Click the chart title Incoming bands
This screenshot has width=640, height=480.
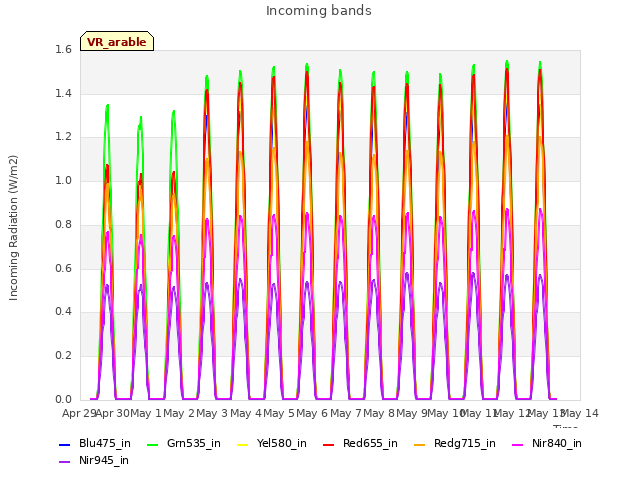[x=319, y=11]
